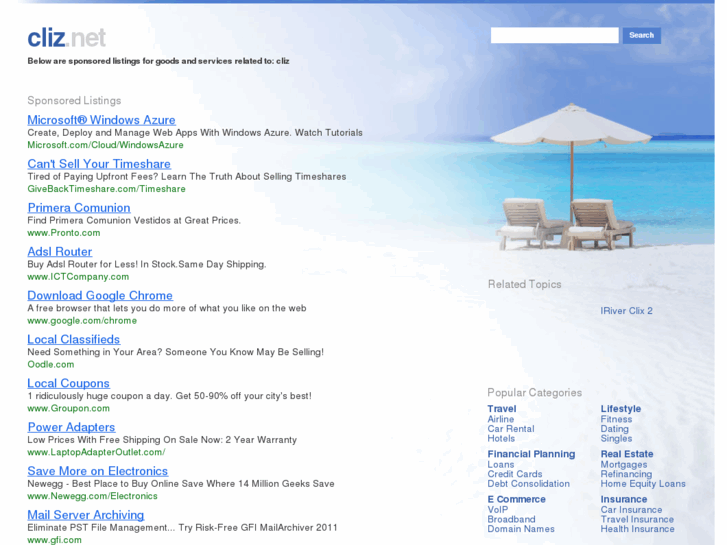
Task: Visit Microsoft.com/Cloud/WindowsAzure green URL
Action: (105, 145)
